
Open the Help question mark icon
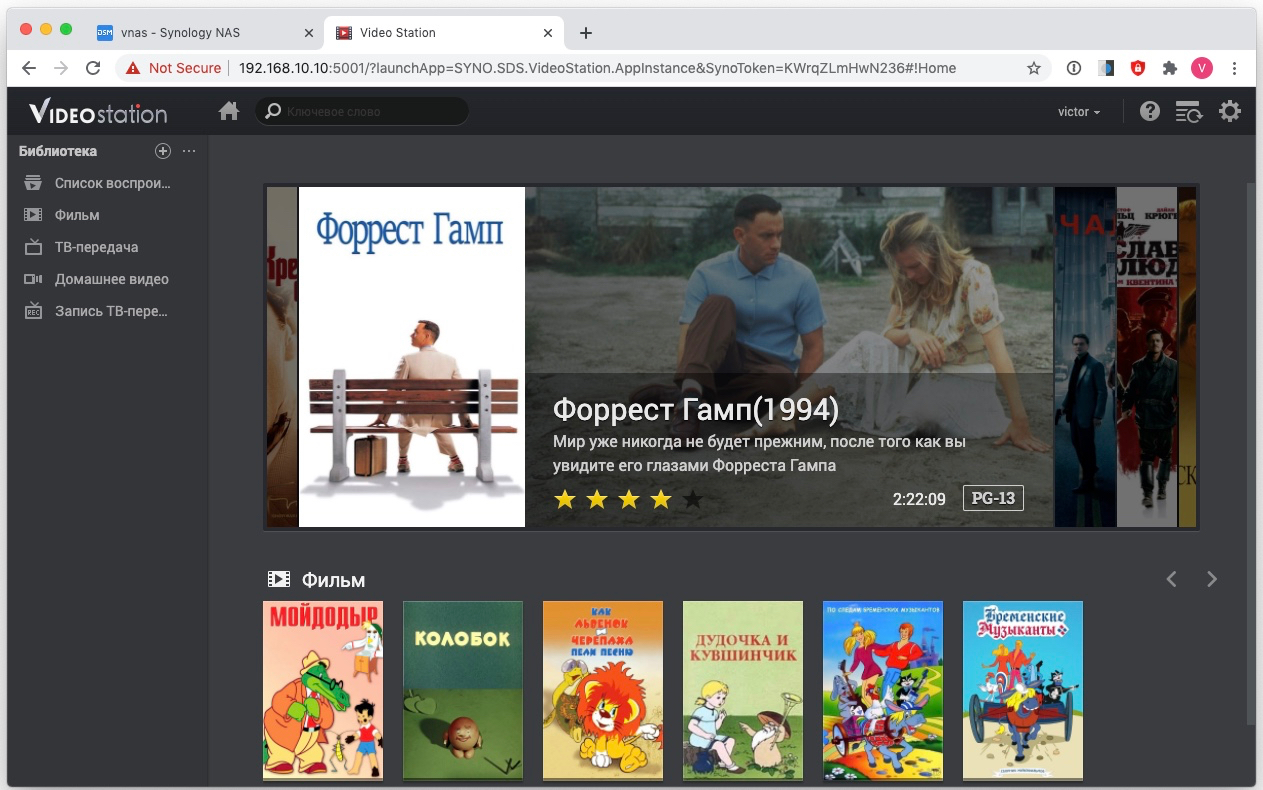pos(1149,111)
